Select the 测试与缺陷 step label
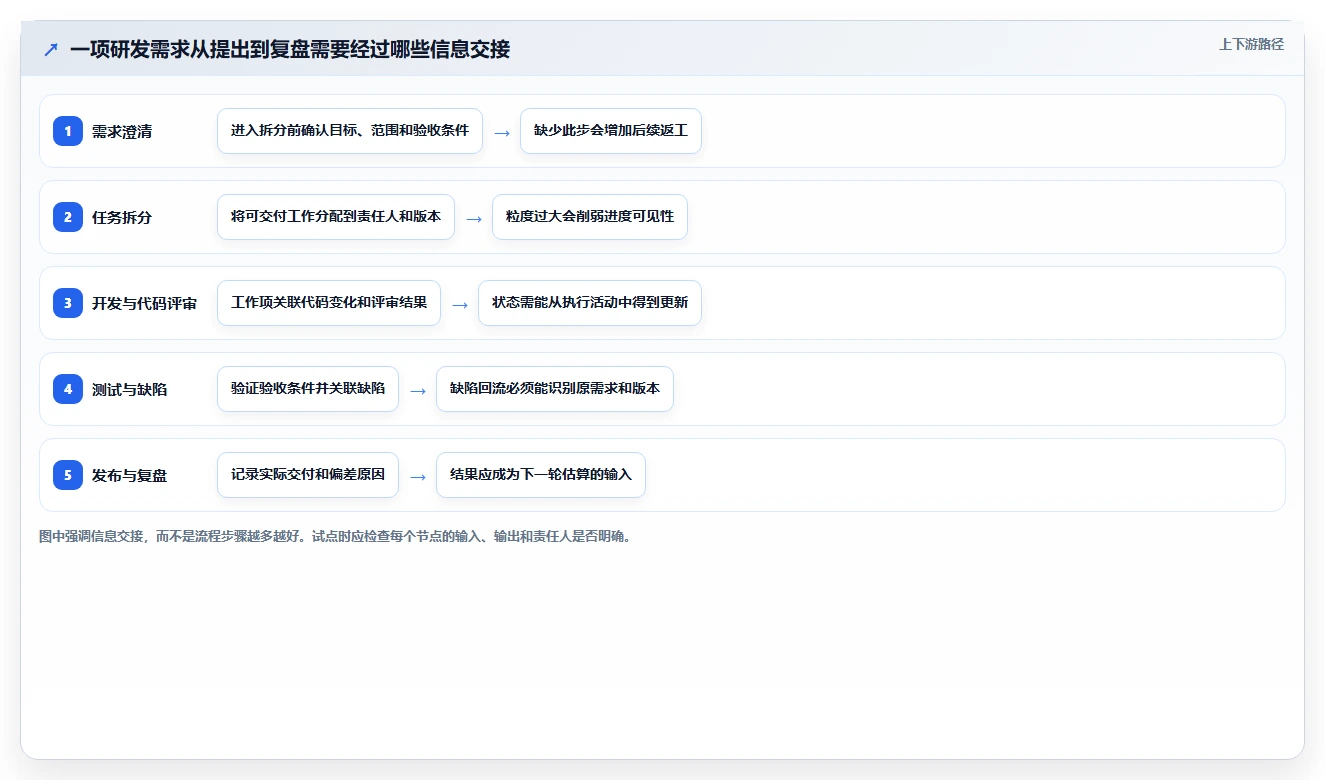1325x780 pixels. 129,390
